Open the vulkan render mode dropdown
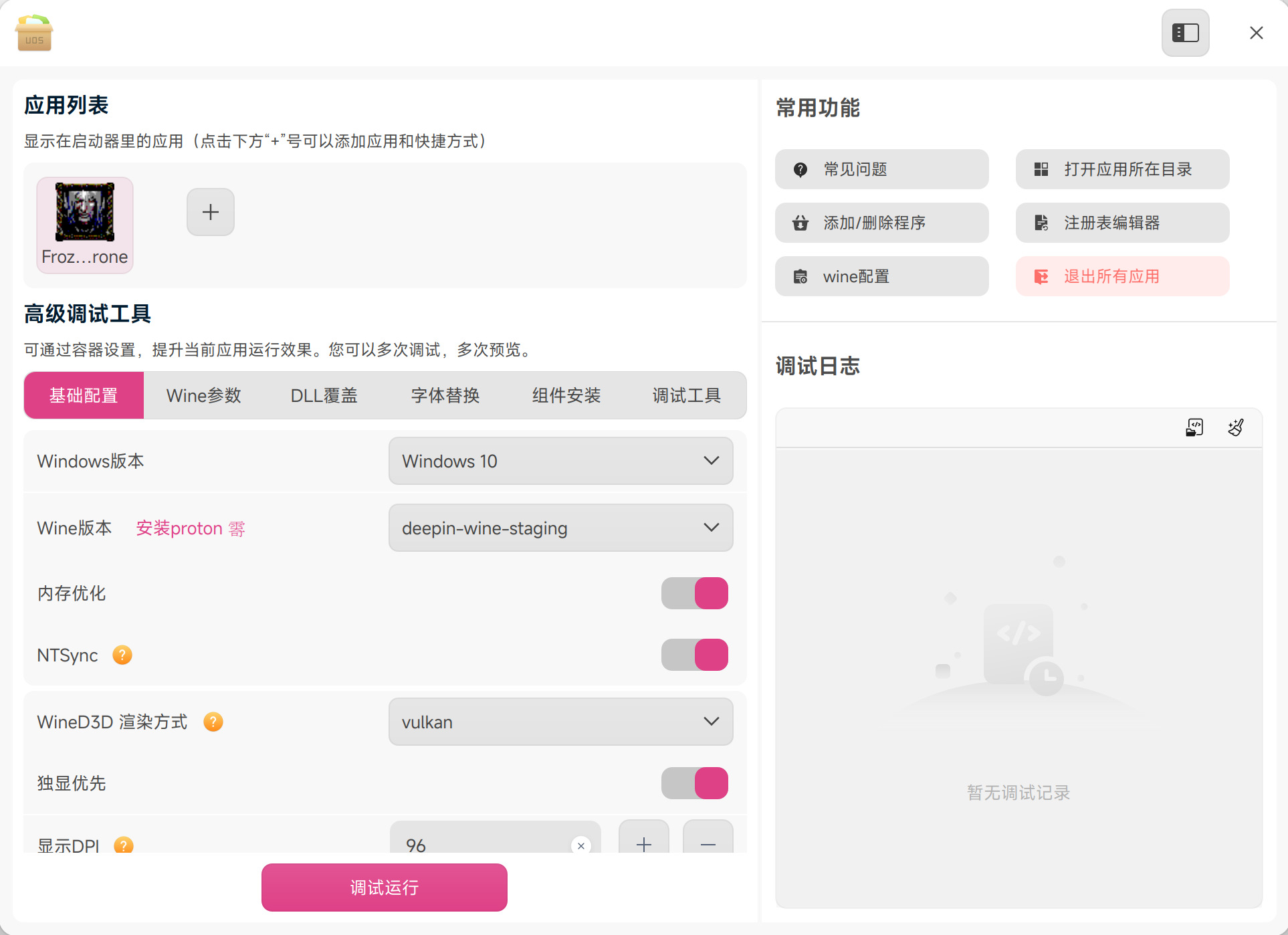 click(560, 722)
